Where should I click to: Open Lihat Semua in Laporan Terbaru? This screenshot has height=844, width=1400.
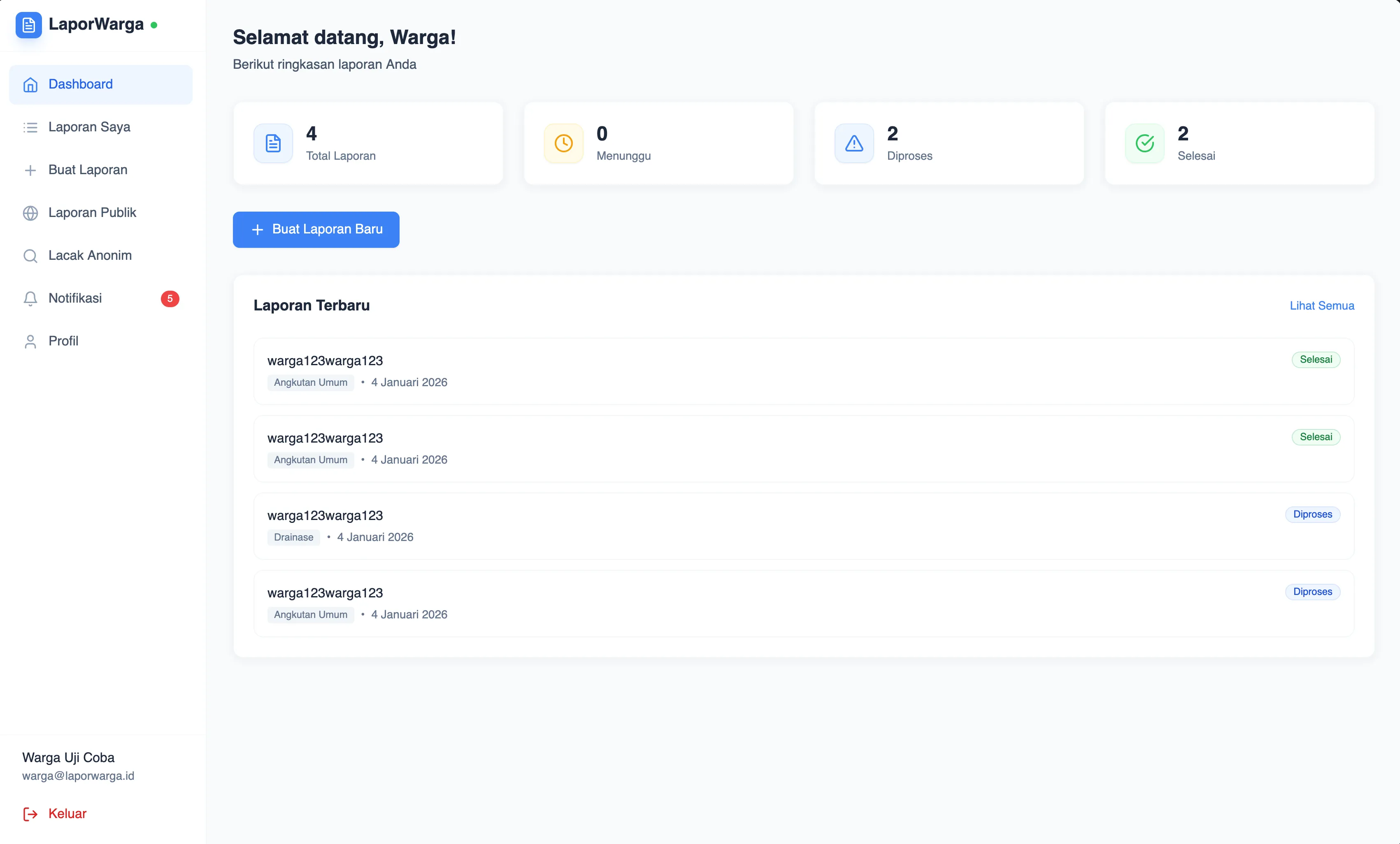[x=1322, y=305]
